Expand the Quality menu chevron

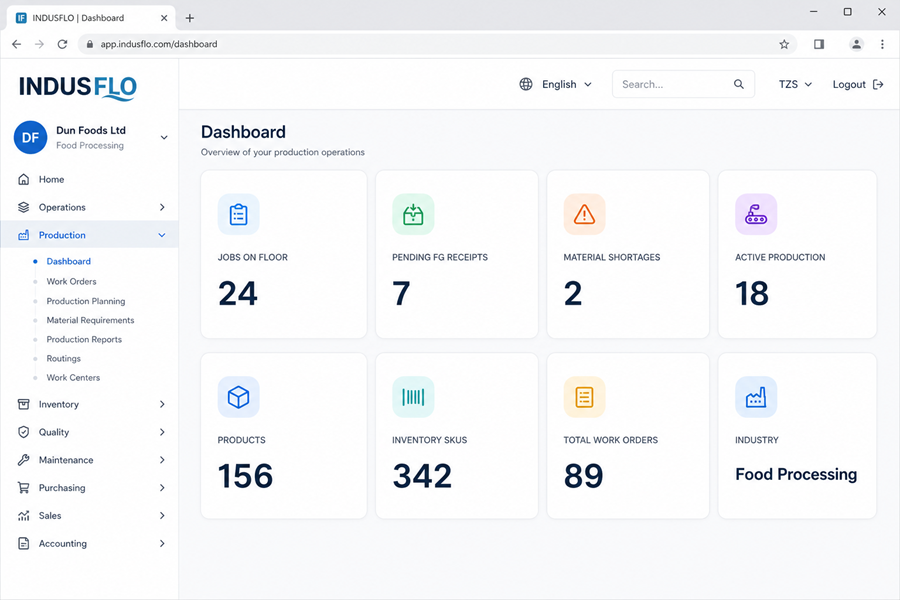(162, 432)
